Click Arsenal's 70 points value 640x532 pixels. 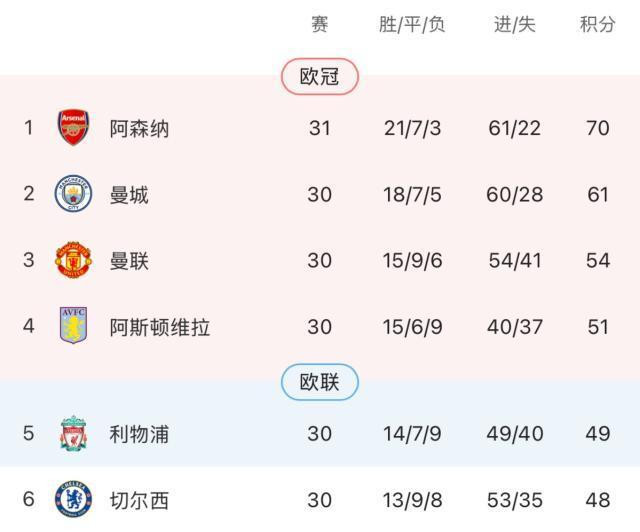click(x=598, y=128)
